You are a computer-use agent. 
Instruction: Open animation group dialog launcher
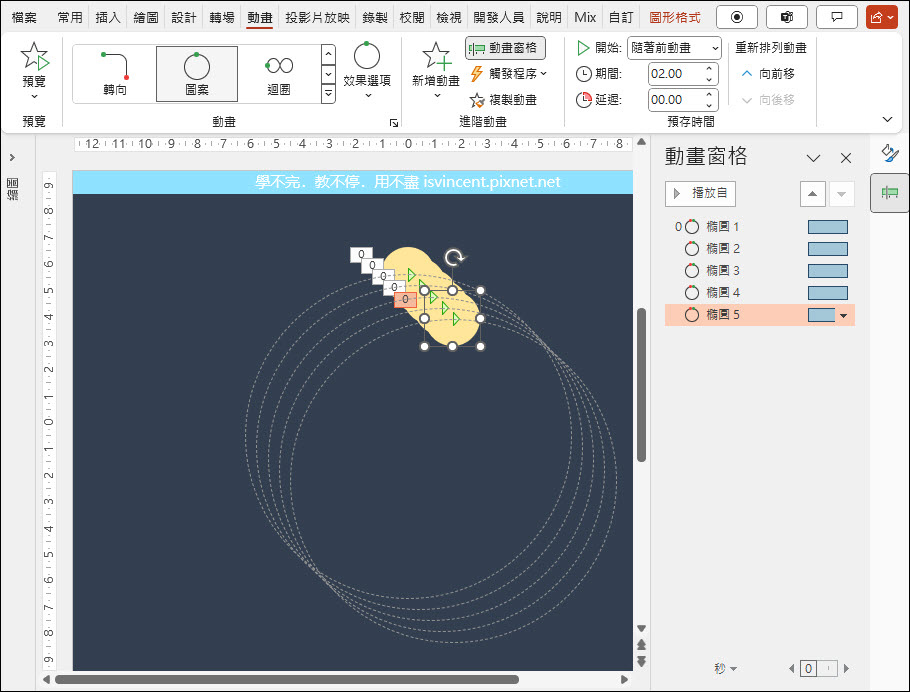point(394,122)
